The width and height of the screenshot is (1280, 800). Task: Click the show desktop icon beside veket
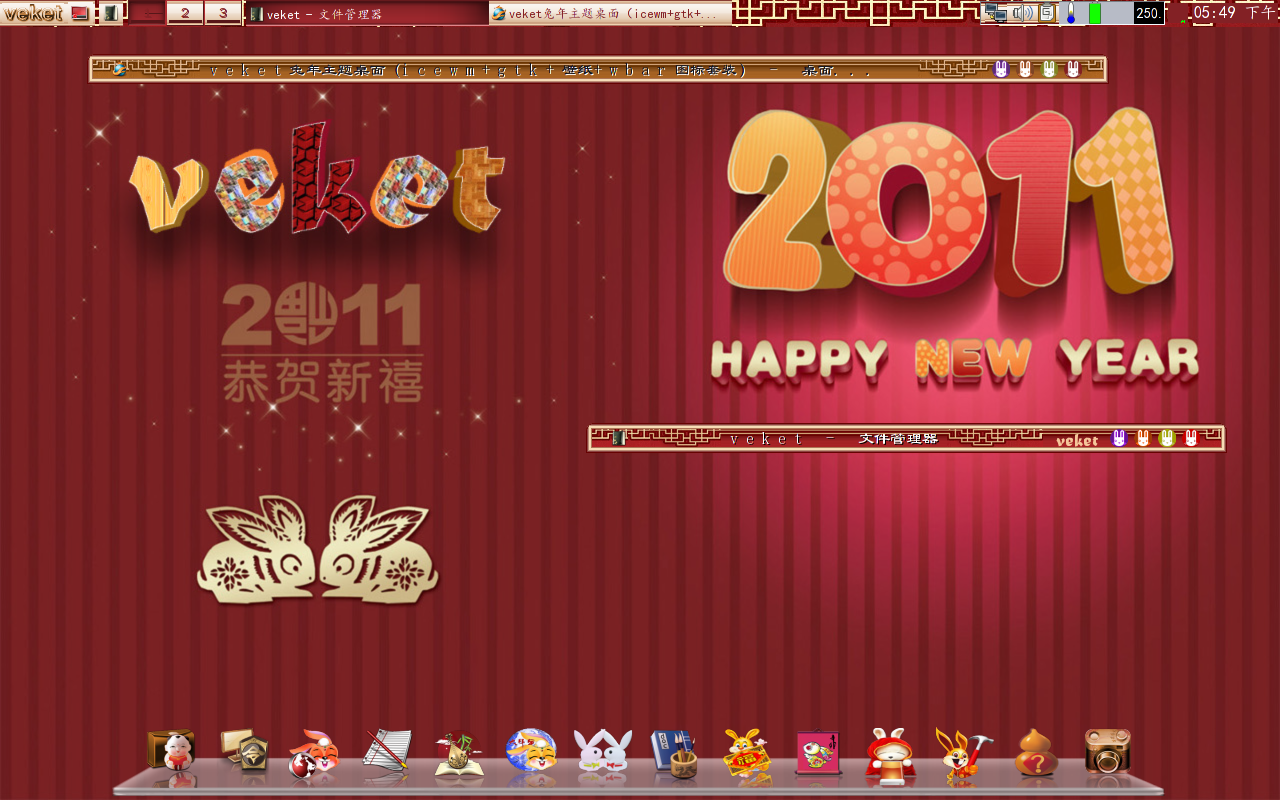tap(80, 13)
